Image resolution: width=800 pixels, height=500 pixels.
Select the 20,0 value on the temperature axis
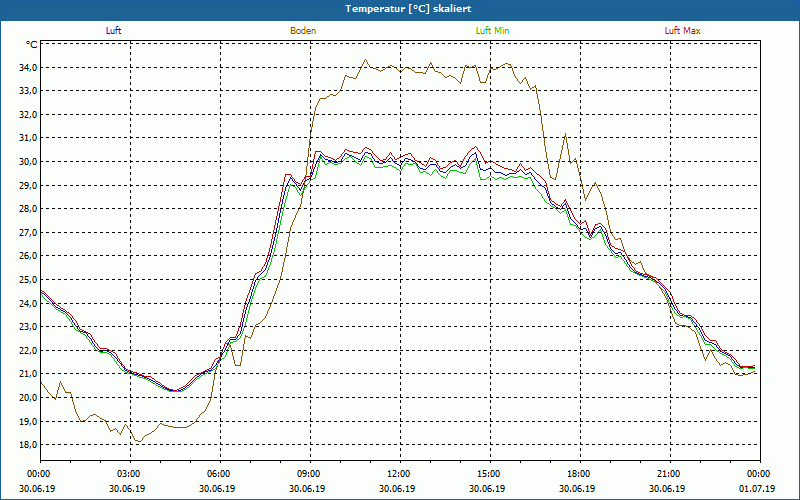(x=28, y=398)
